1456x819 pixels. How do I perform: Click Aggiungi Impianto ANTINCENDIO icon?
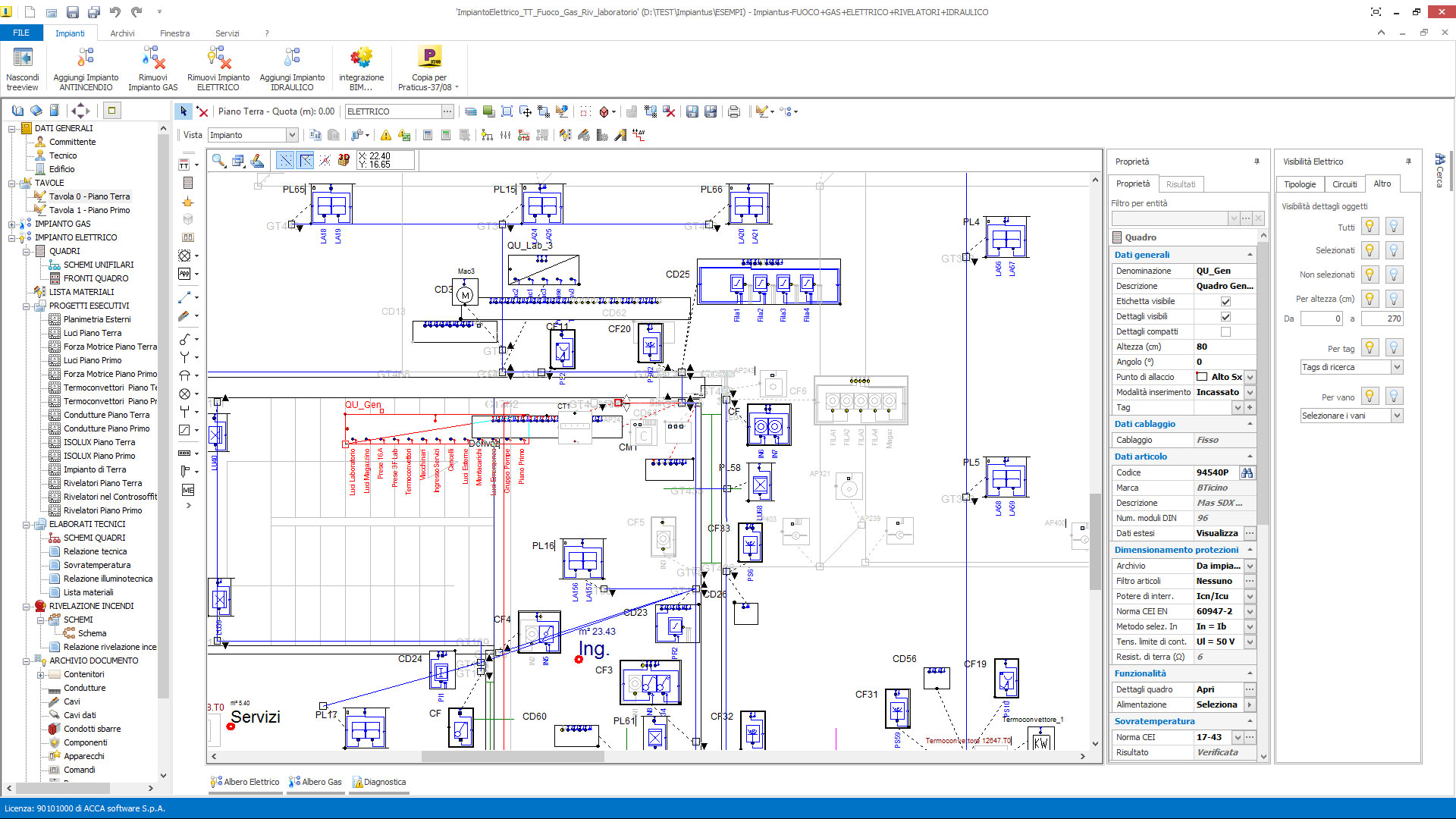tap(86, 58)
